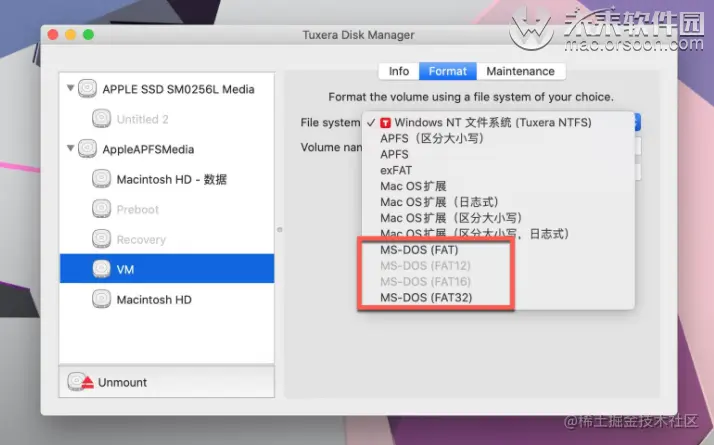The image size is (714, 445).
Task: Click the Preboot volume name
Action: click(x=138, y=210)
